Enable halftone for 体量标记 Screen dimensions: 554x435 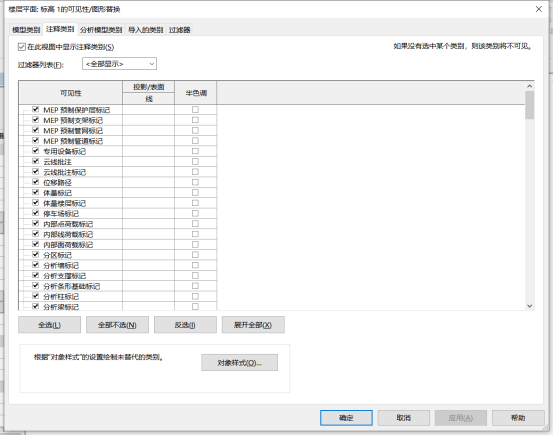(195, 192)
